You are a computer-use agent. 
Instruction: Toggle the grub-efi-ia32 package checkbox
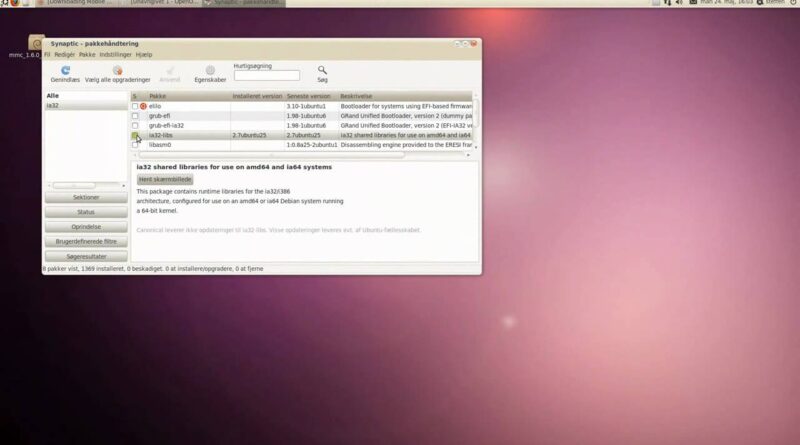pos(135,126)
